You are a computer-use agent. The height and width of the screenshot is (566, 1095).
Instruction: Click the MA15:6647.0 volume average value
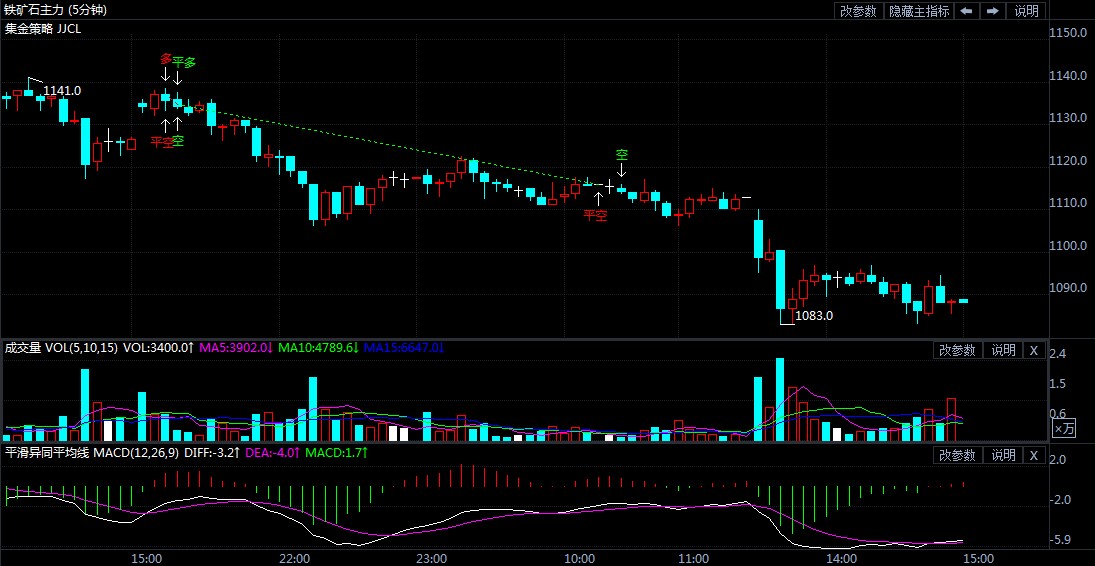[x=404, y=347]
